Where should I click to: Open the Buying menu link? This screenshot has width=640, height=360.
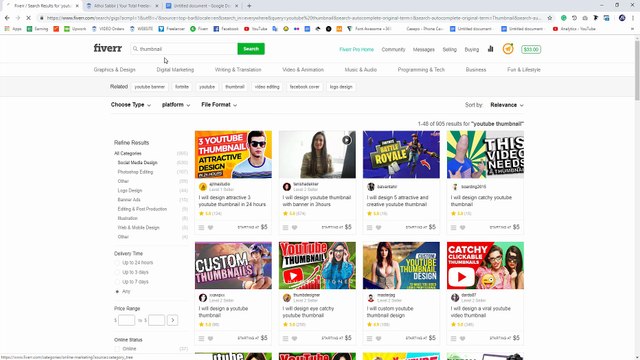point(471,49)
